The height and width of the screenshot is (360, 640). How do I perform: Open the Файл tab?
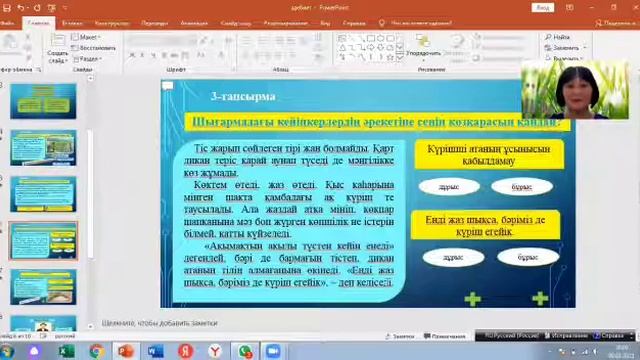point(7,23)
